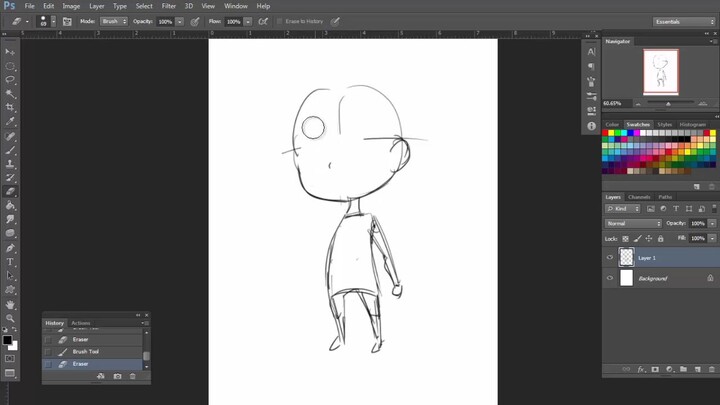Switch to the Channels tab

[639, 197]
